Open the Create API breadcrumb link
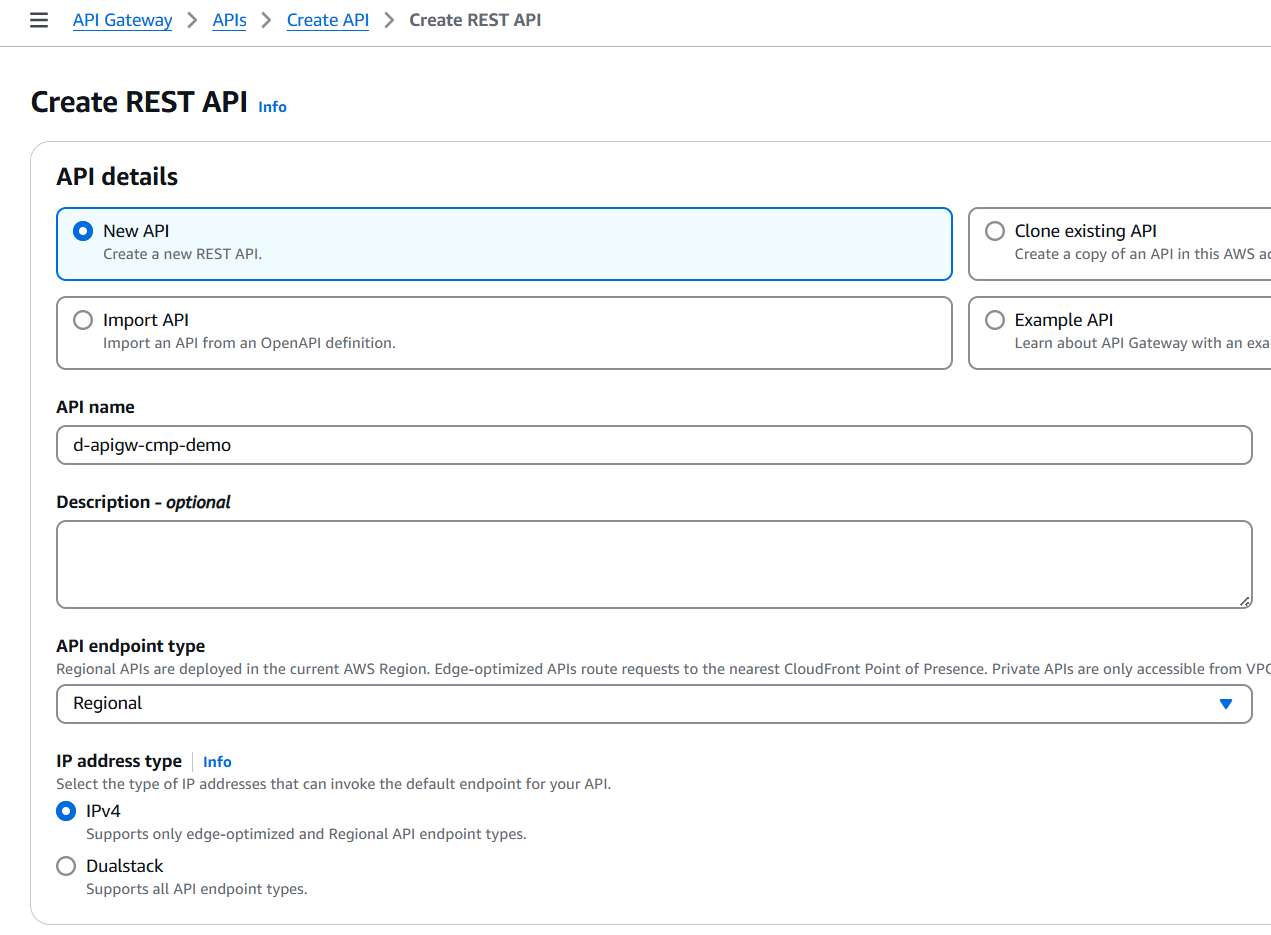This screenshot has width=1271, height=935. [x=327, y=20]
